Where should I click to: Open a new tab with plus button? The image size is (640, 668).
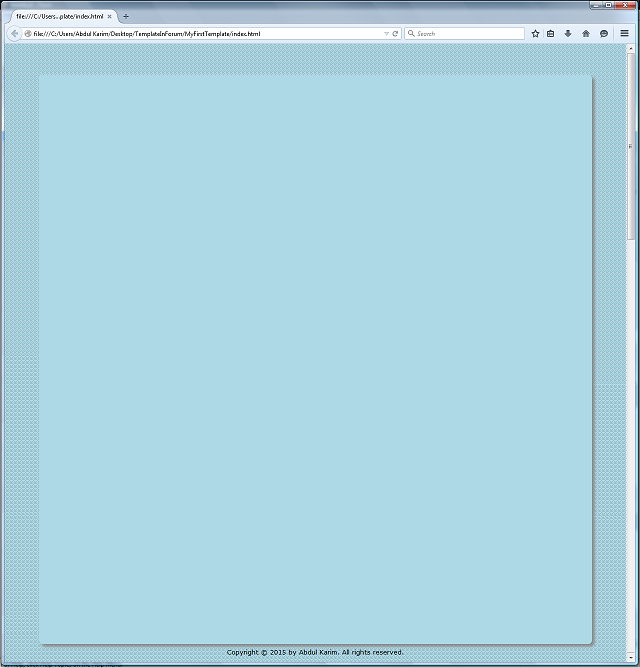[126, 16]
